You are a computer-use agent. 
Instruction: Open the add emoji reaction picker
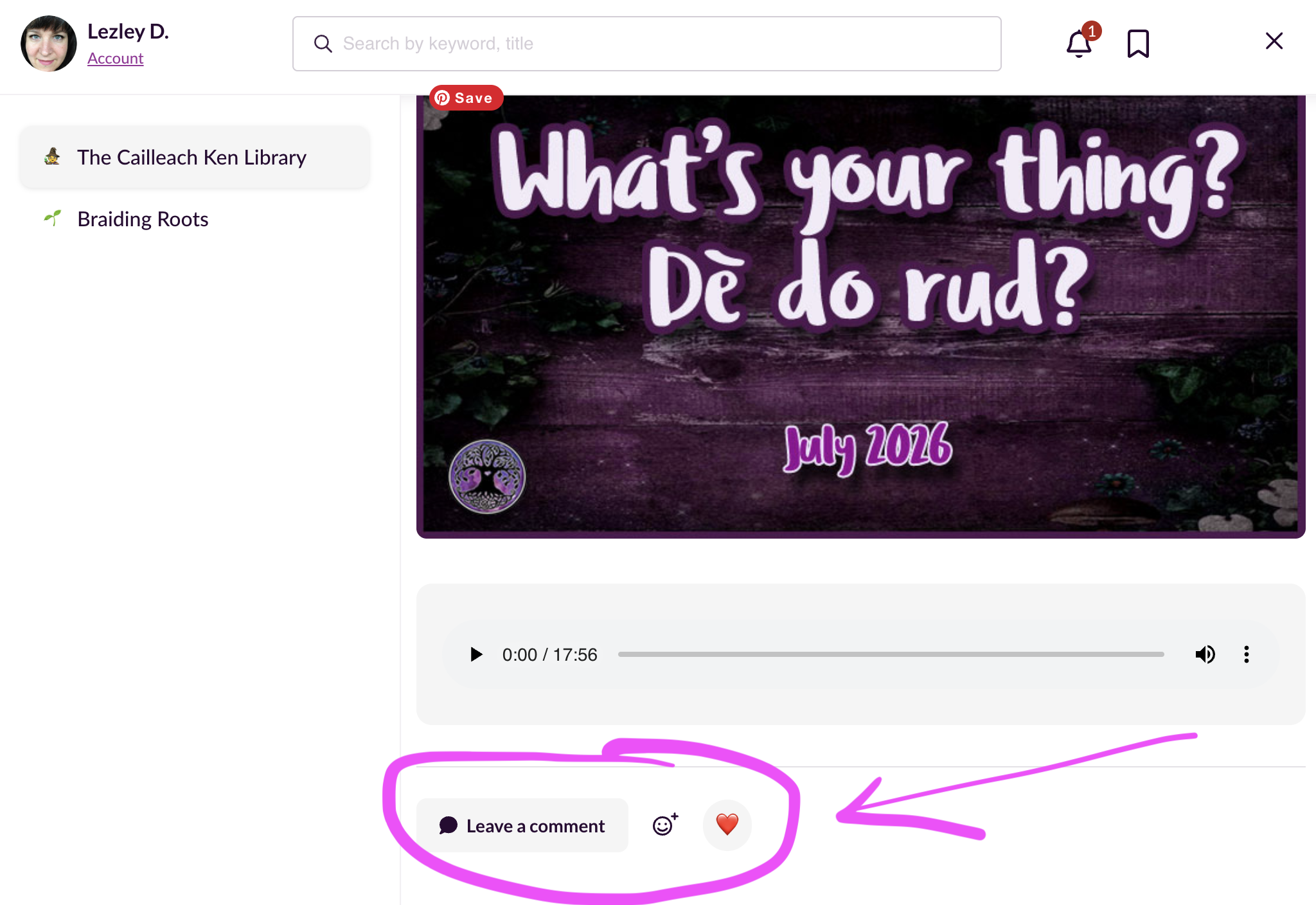pyautogui.click(x=665, y=825)
